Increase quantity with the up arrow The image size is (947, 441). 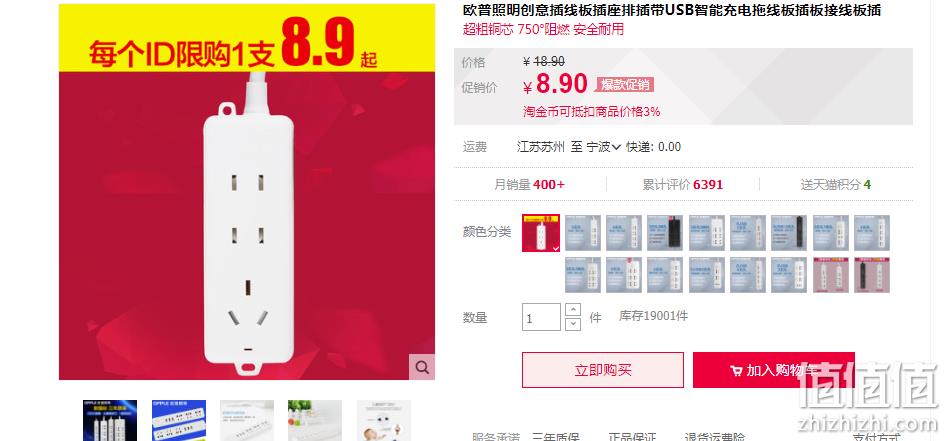[x=573, y=310]
